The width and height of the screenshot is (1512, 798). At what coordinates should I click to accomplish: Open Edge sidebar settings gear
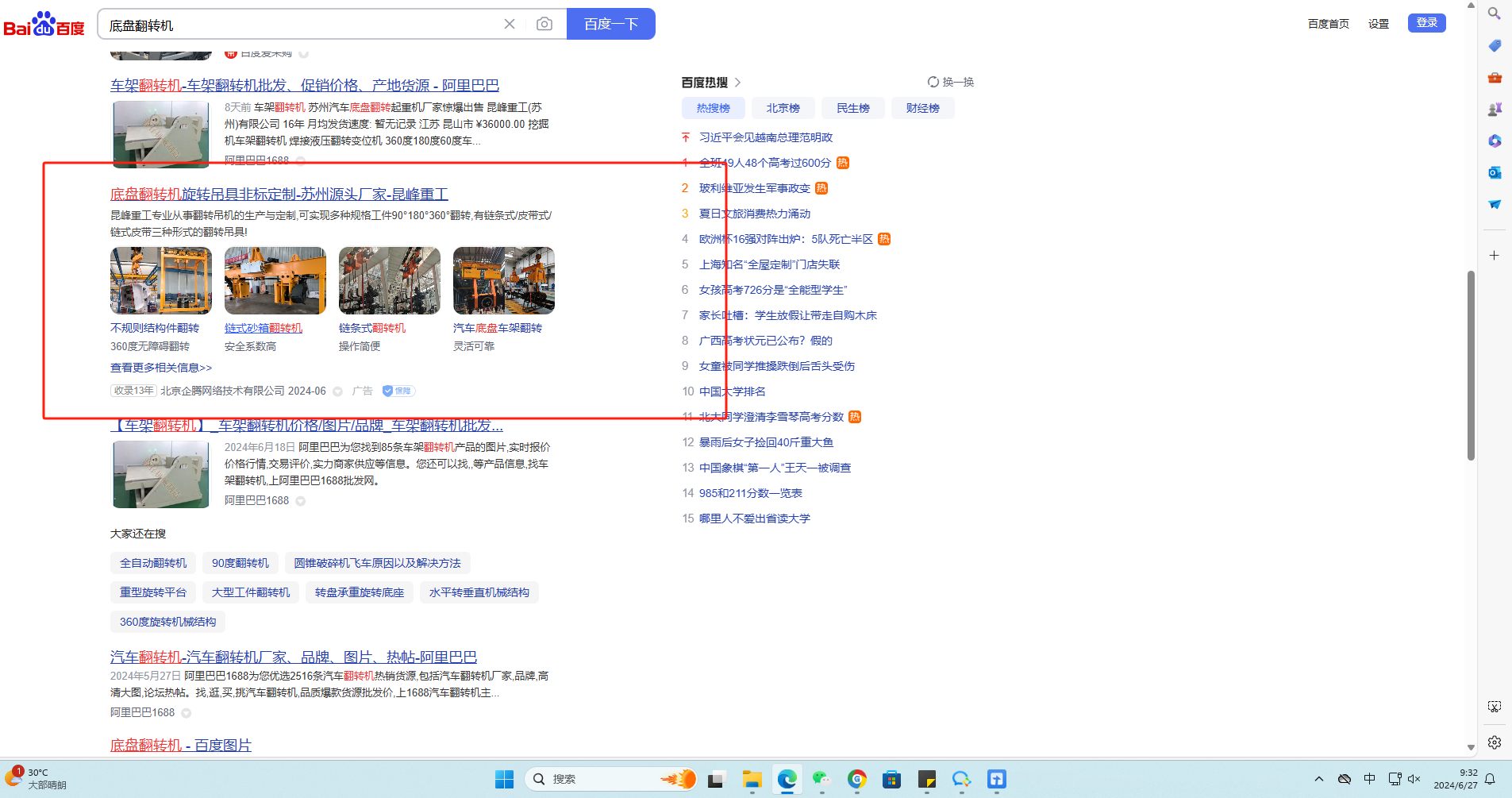pyautogui.click(x=1494, y=742)
